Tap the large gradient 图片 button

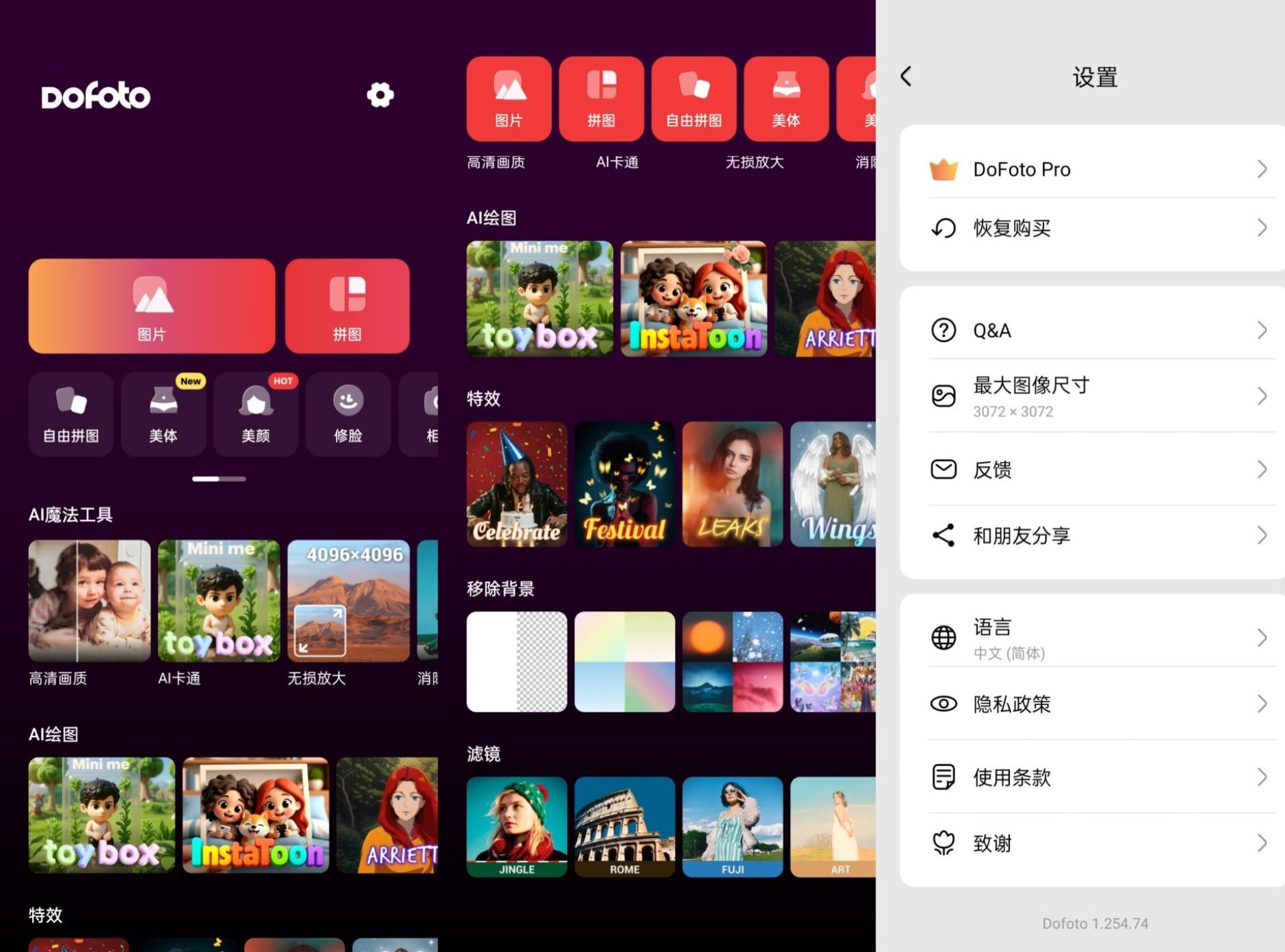pos(152,306)
